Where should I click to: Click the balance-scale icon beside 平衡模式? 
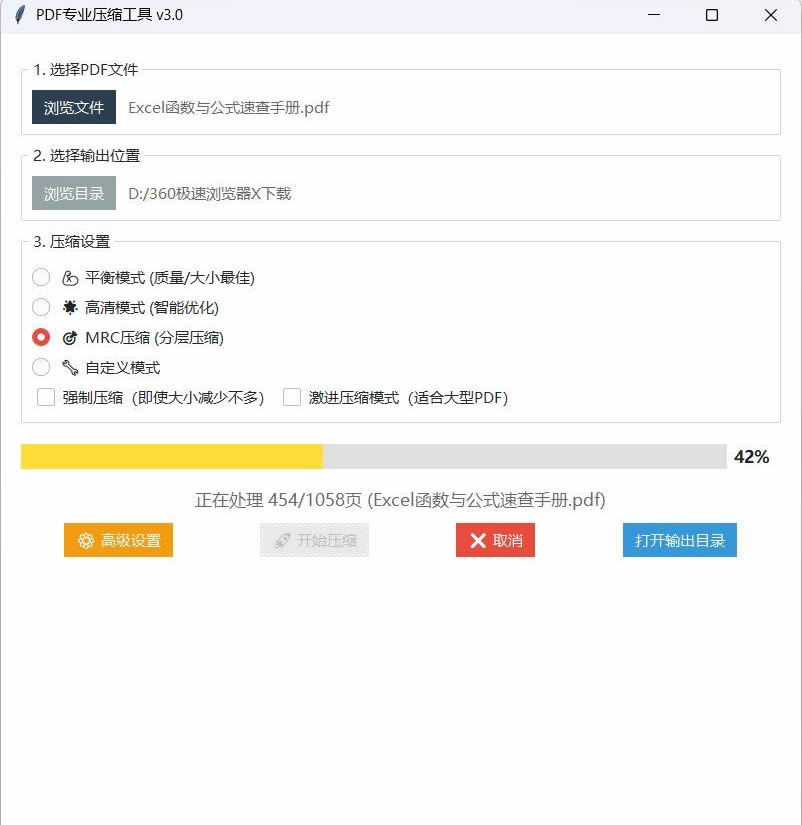coord(68,277)
